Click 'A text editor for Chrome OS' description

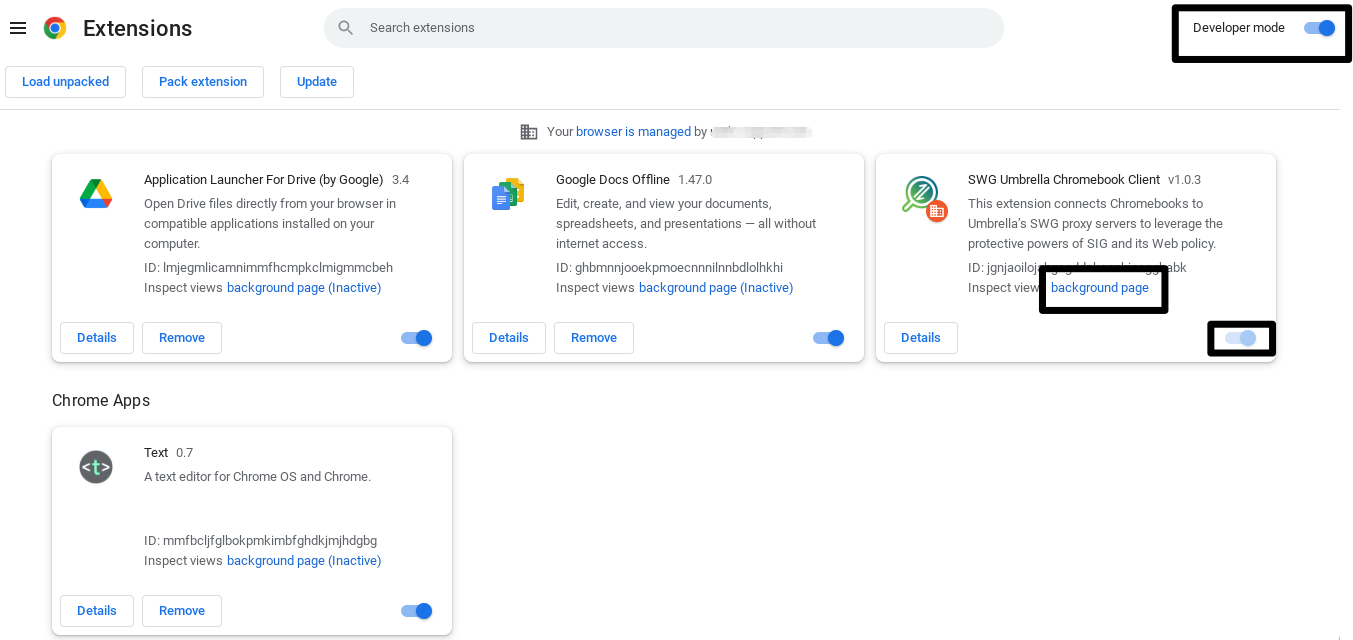(x=257, y=477)
